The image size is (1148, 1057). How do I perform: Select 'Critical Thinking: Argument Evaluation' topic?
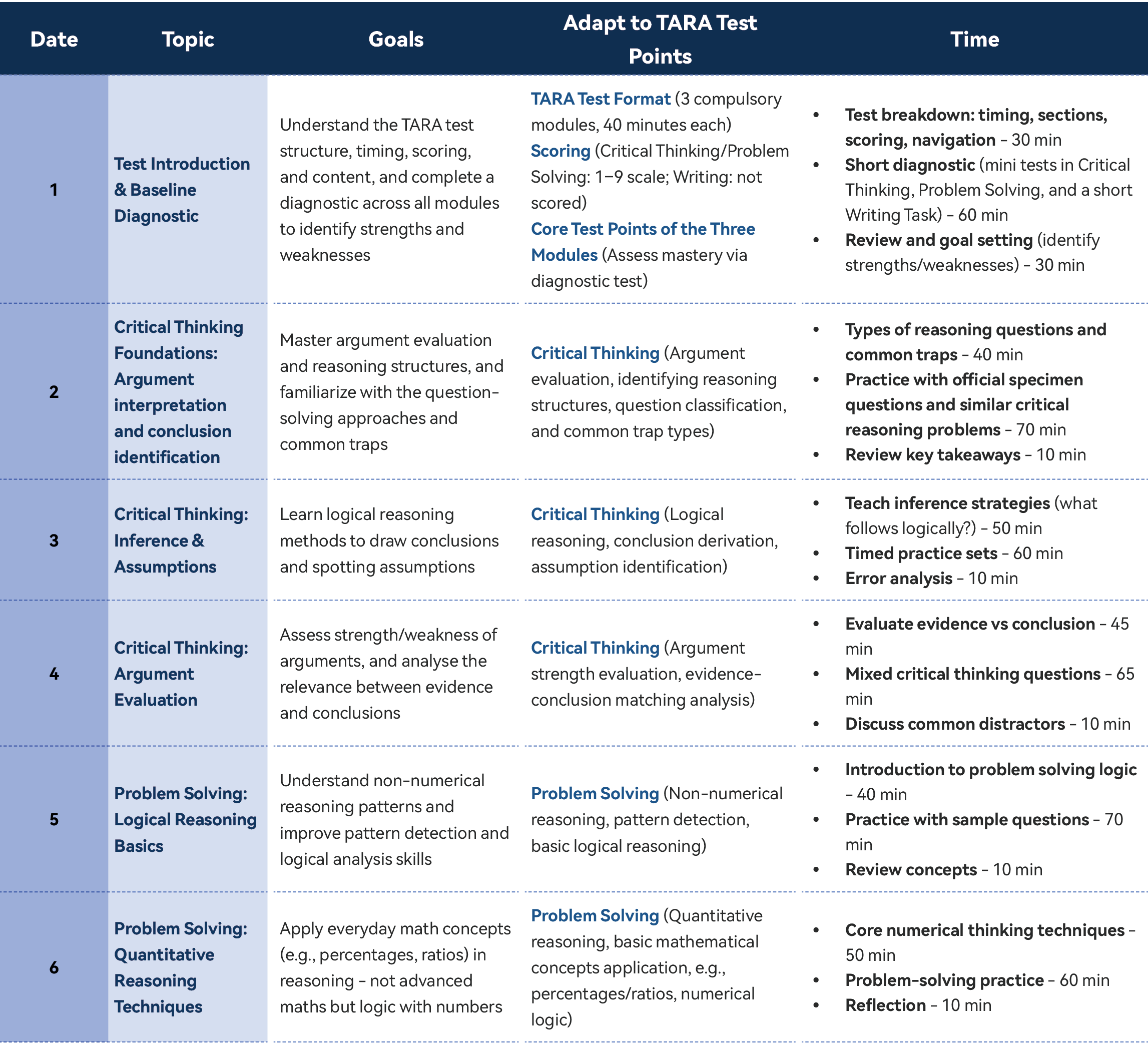point(181,674)
